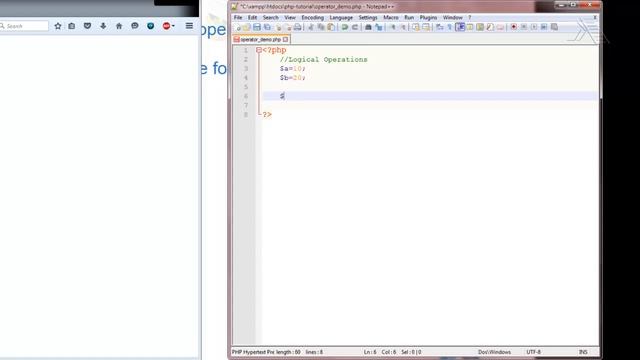Open the Plugins menu
This screenshot has width=640, height=360.
click(428, 18)
